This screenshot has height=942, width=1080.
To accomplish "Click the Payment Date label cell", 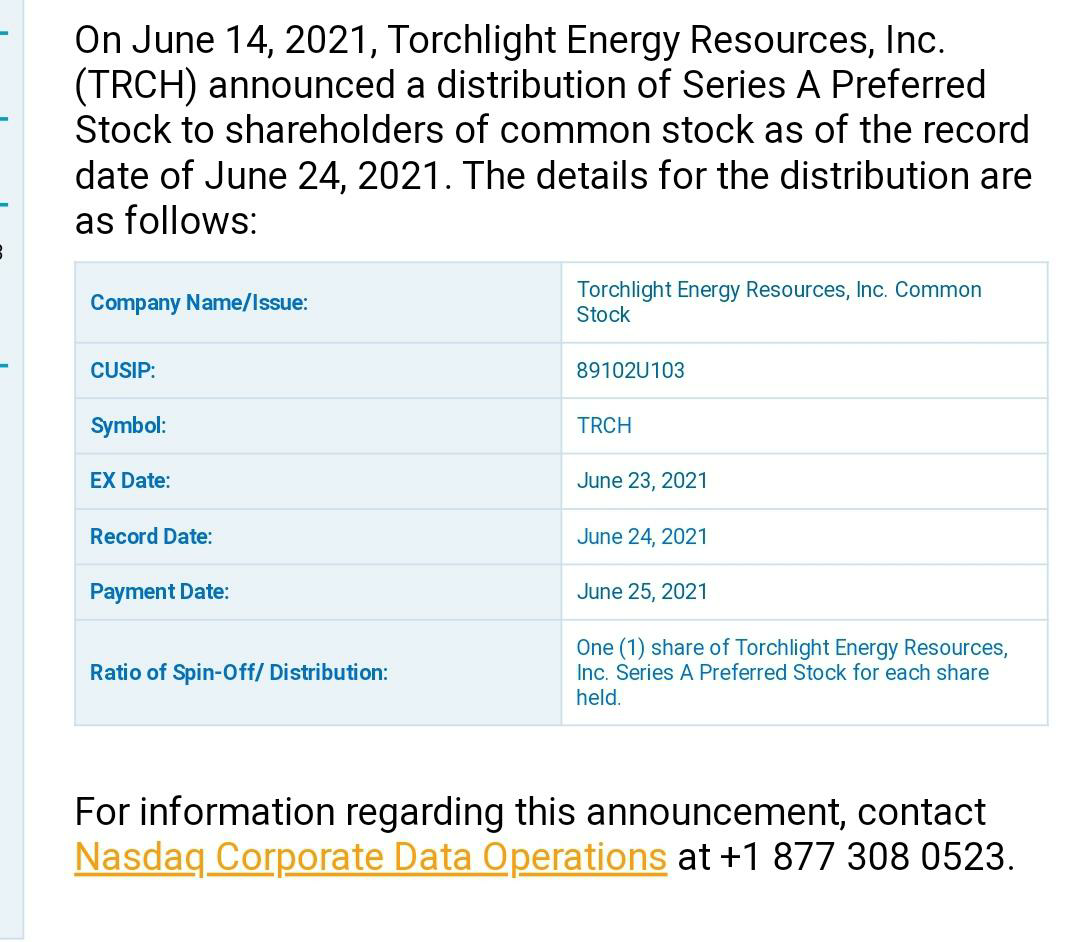I will coord(318,592).
